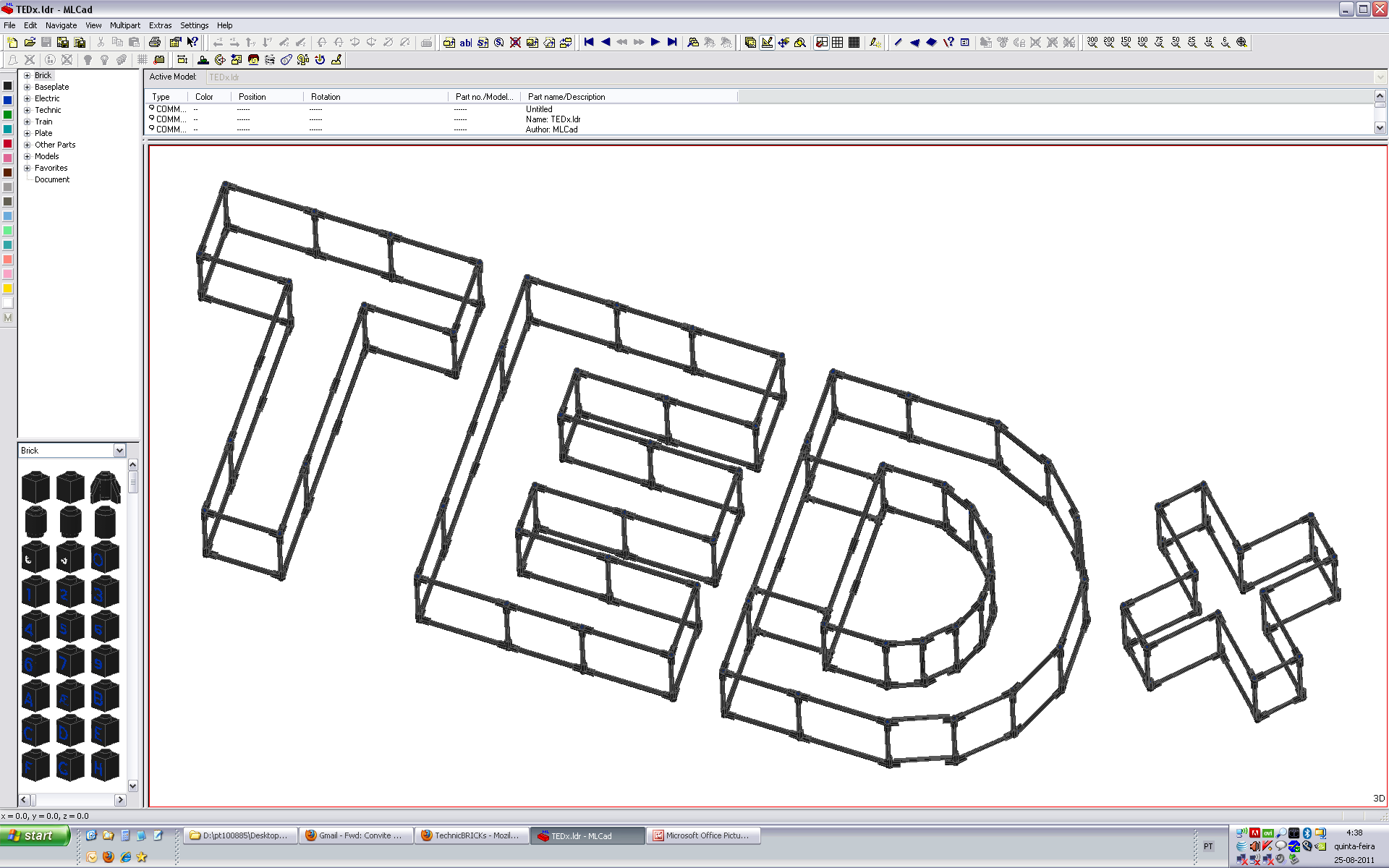The image size is (1389, 868).
Task: Switch to the Gmail taskbar window
Action: tap(355, 835)
